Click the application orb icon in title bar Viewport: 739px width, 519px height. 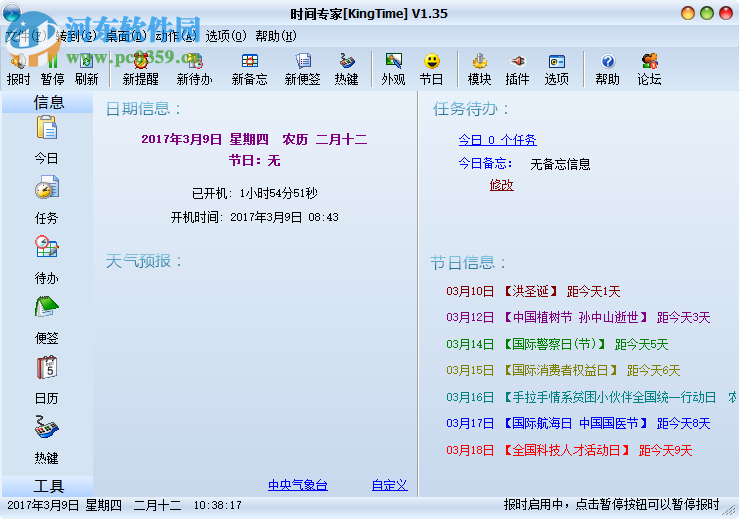coord(12,13)
